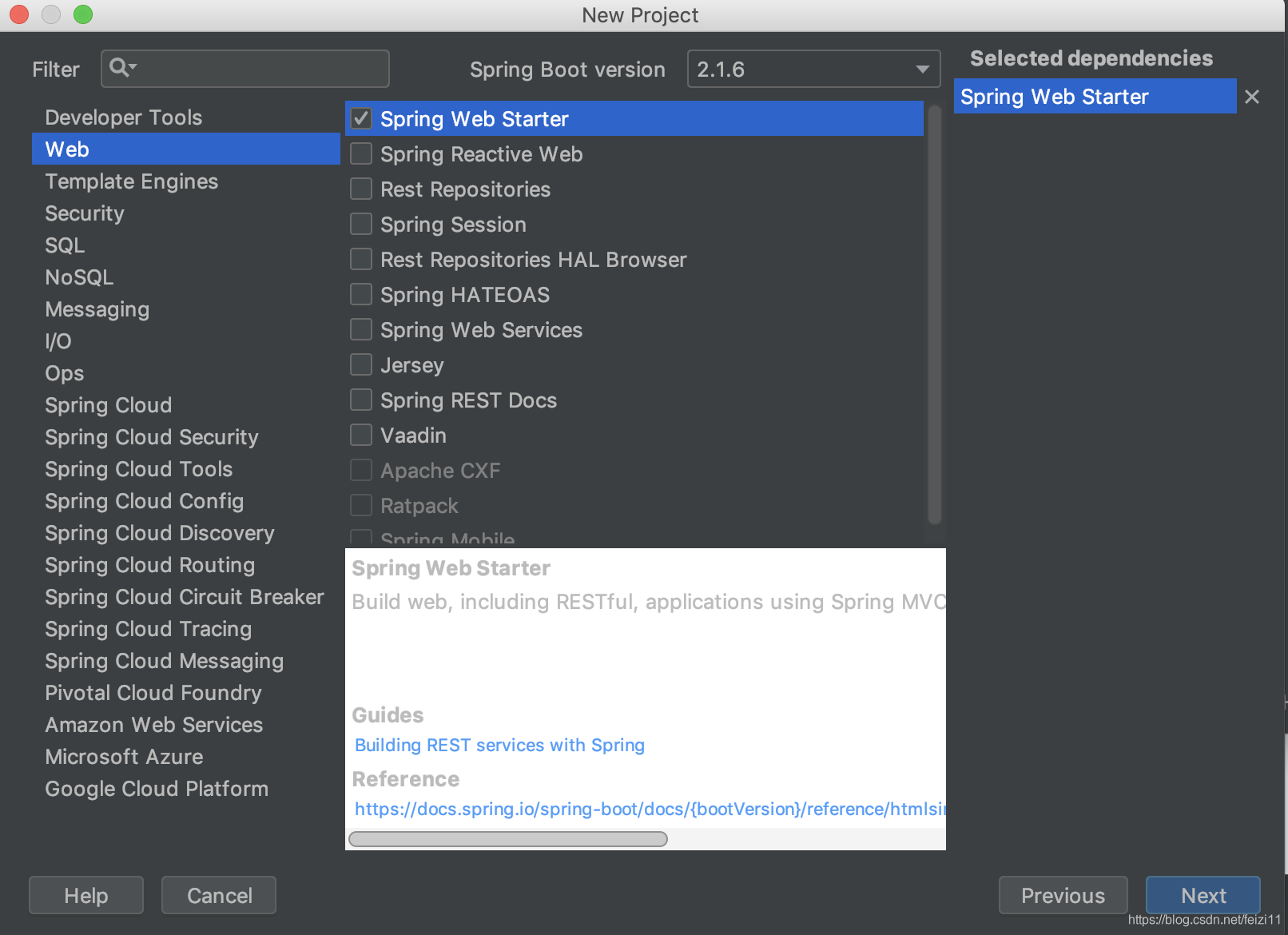Select the I/O category

pos(185,341)
